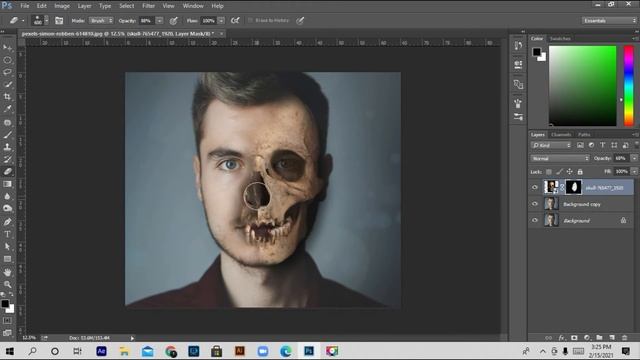This screenshot has width=640, height=360.
Task: Click the Background copy layer name
Action: pyautogui.click(x=582, y=204)
